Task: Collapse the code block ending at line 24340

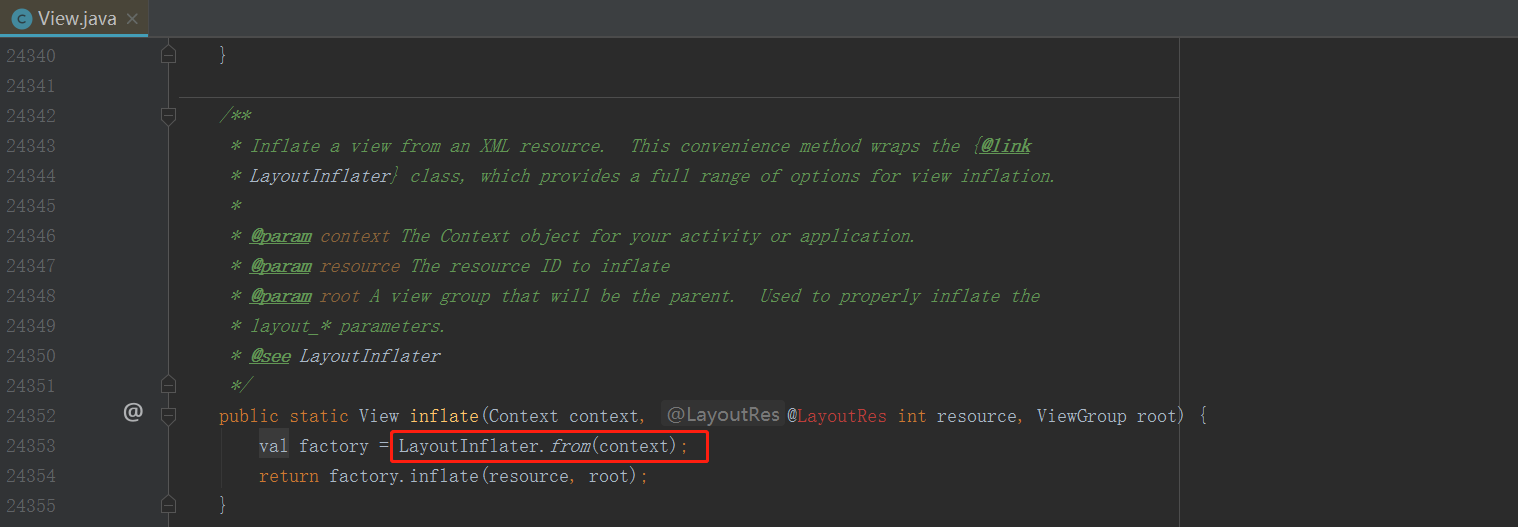Action: click(168, 54)
